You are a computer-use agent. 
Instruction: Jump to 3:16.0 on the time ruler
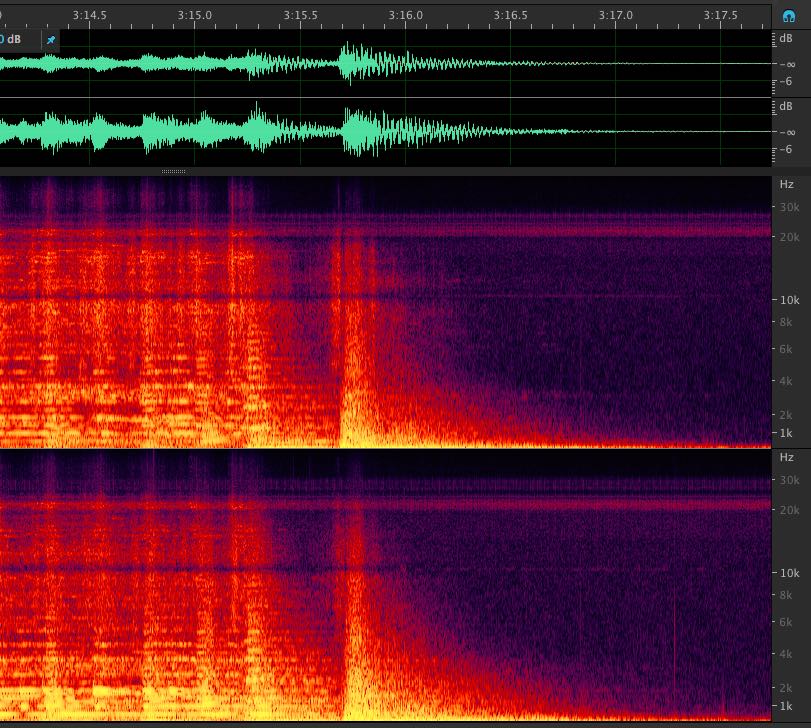coord(405,15)
